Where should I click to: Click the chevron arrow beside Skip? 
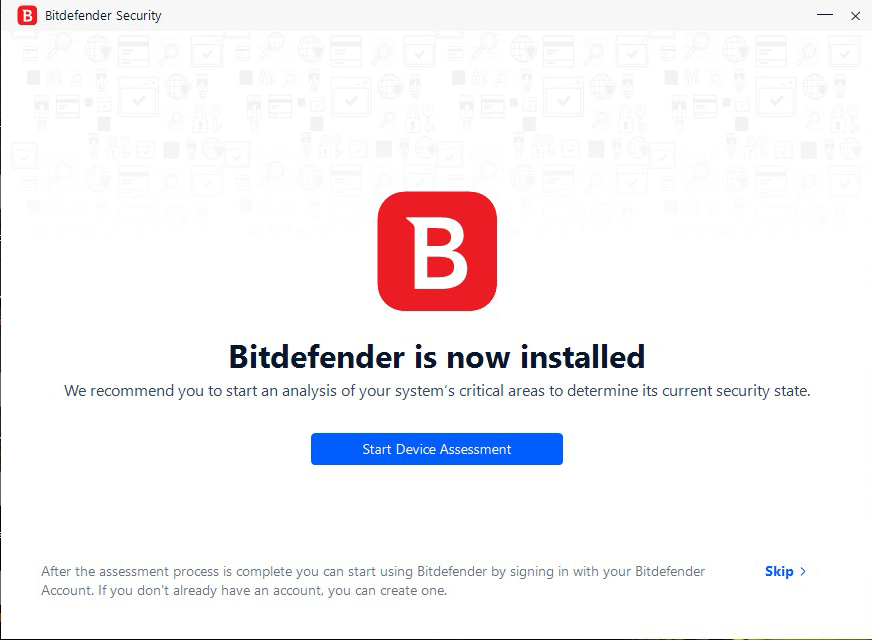coord(802,572)
